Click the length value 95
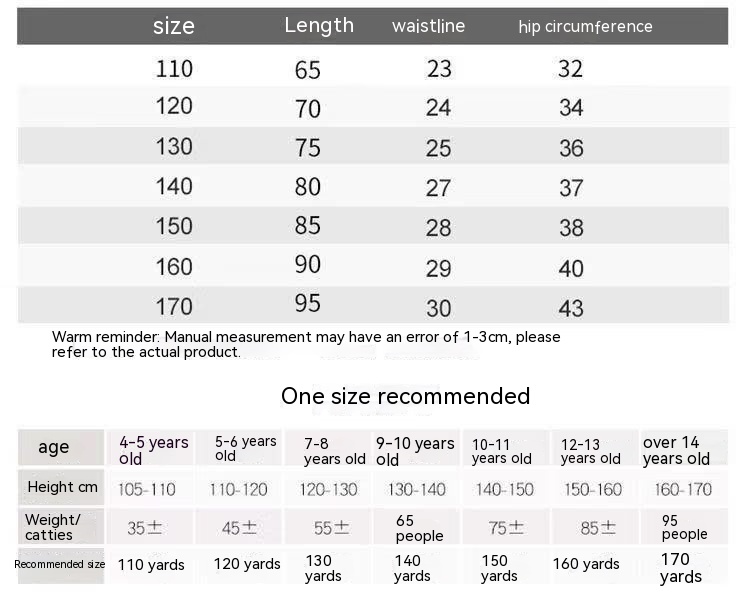 (x=308, y=303)
